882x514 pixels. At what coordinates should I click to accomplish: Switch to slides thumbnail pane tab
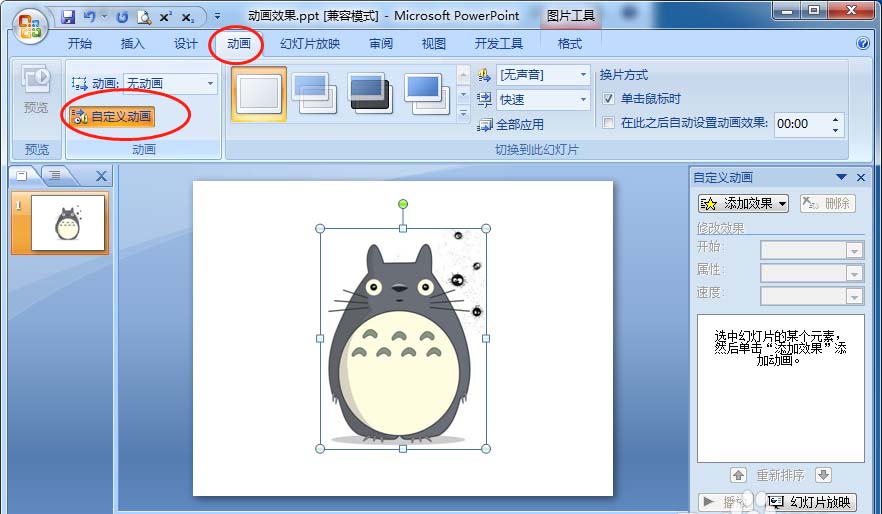click(22, 176)
